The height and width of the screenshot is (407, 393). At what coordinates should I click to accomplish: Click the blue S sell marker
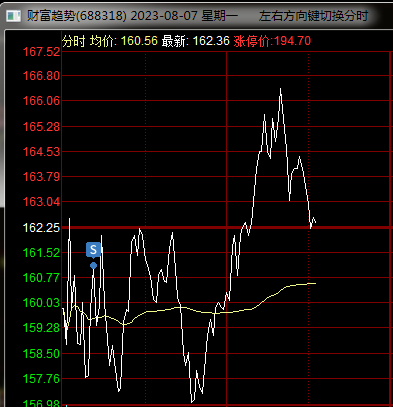pos(93,250)
